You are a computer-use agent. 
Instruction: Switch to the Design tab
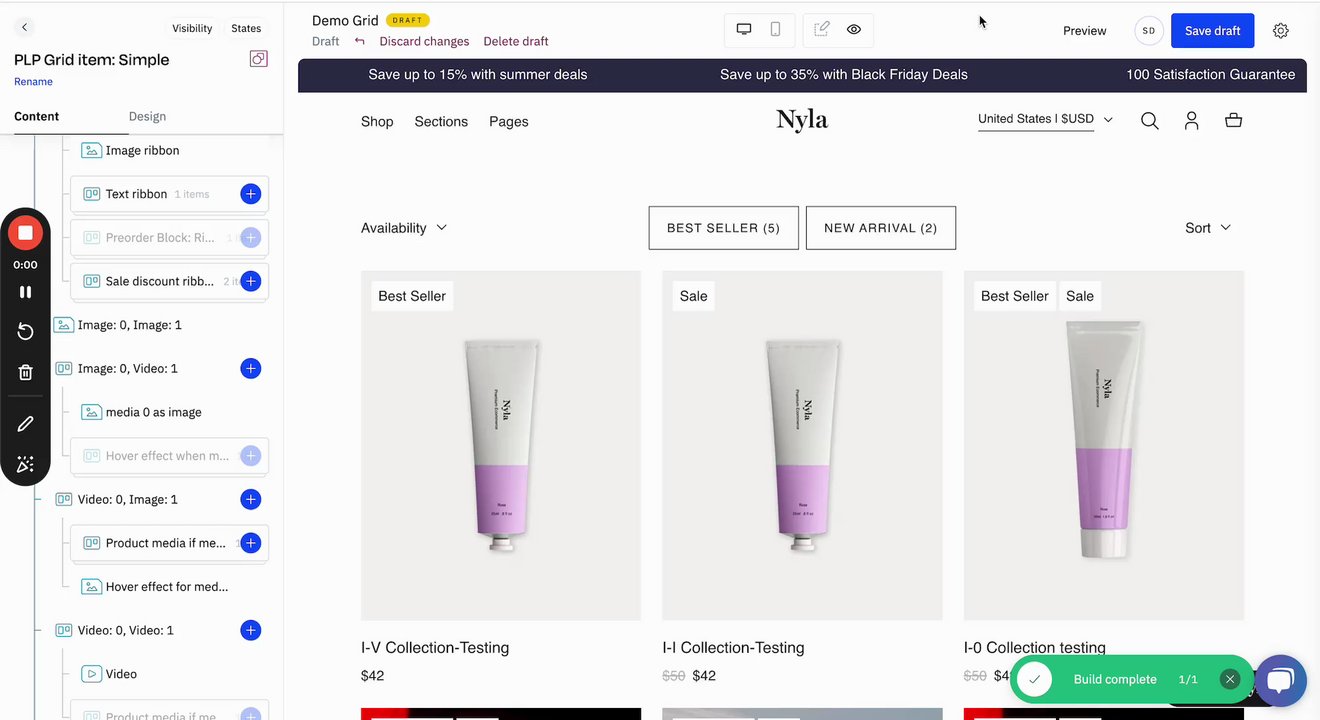click(147, 116)
